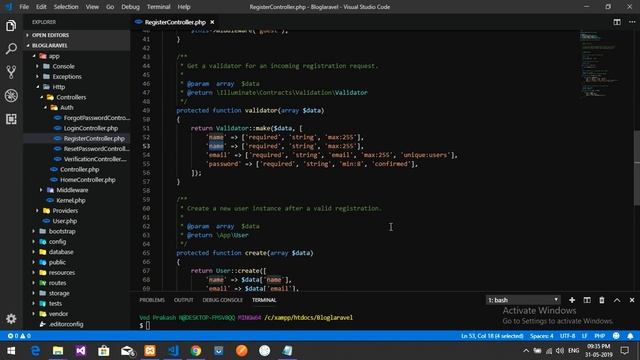
Task: Open Visual Studio from taskbar
Action: pos(81,351)
